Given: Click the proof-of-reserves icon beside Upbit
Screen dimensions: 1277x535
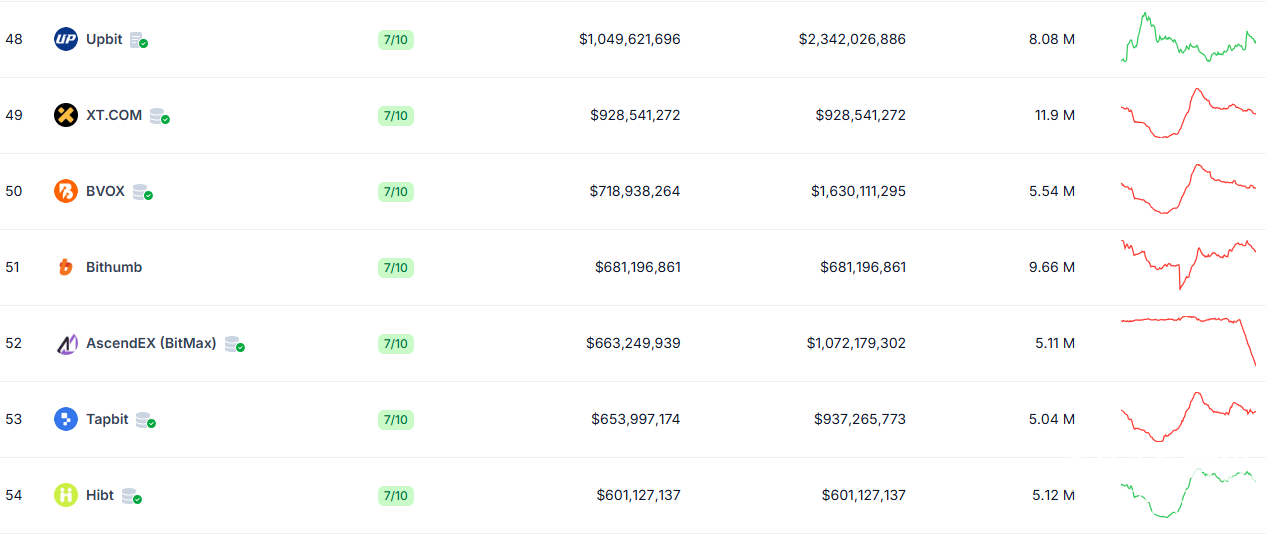Looking at the screenshot, I should coord(139,40).
